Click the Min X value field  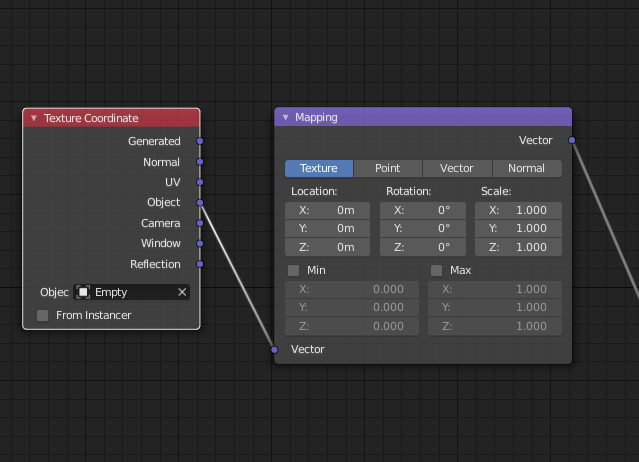click(352, 289)
